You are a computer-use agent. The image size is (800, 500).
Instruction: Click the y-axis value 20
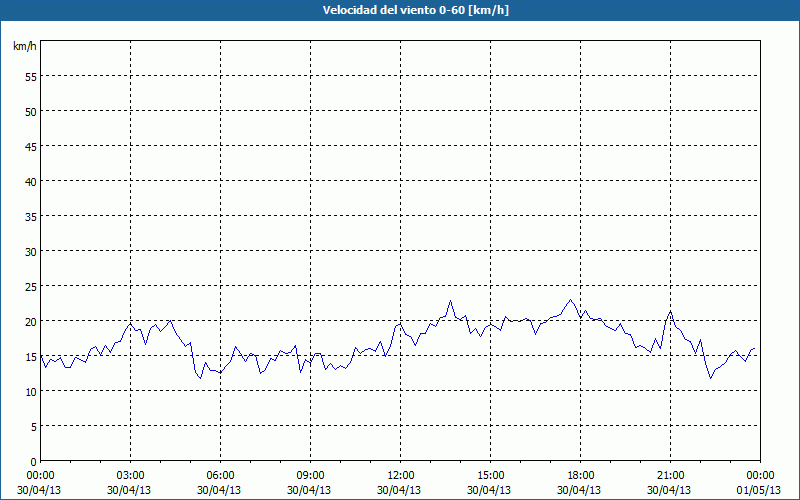pos(31,321)
